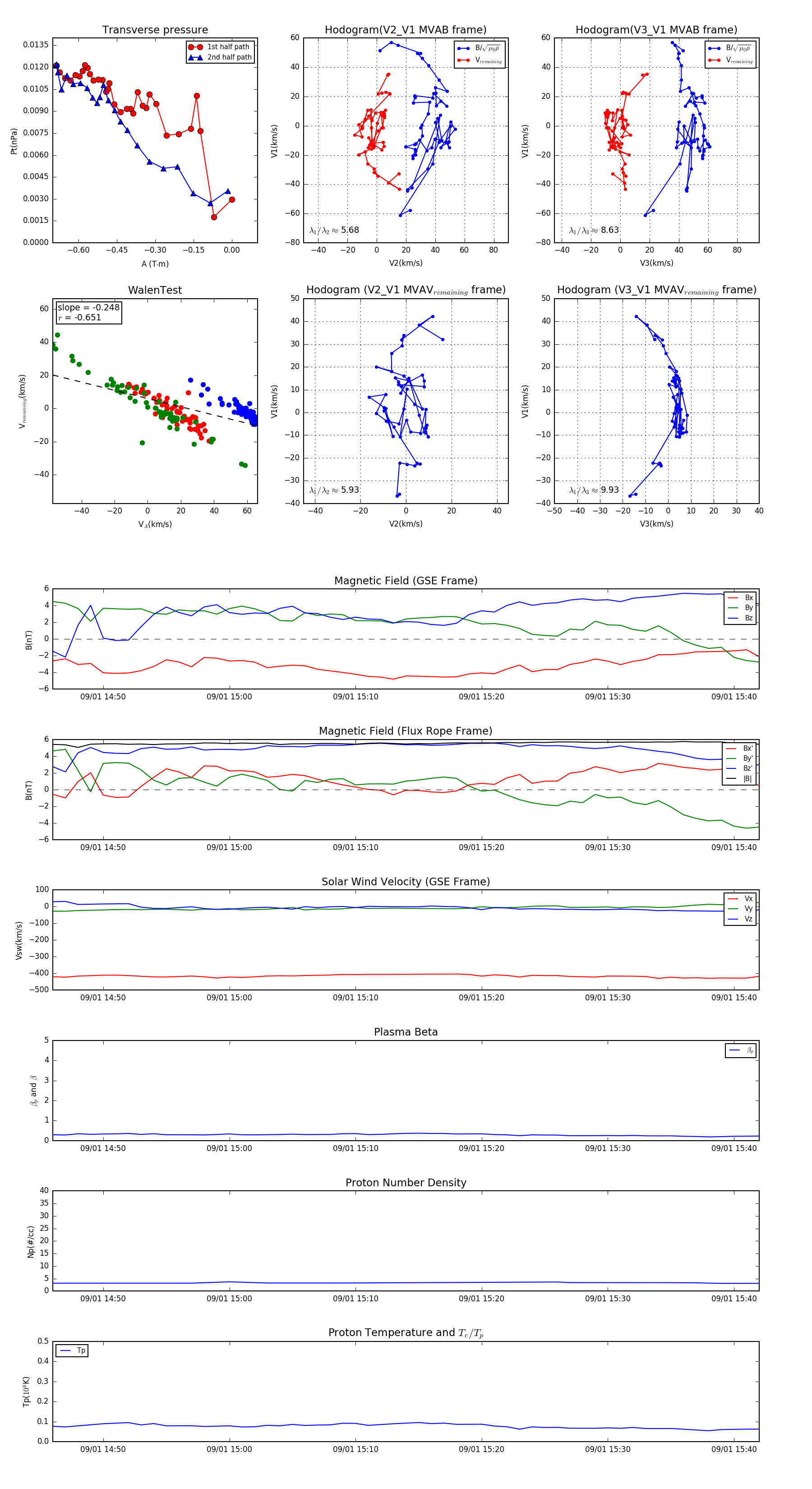
Task: Click the Hodogram (V2_V1 MVAV remaining frame) title
Action: (x=406, y=290)
